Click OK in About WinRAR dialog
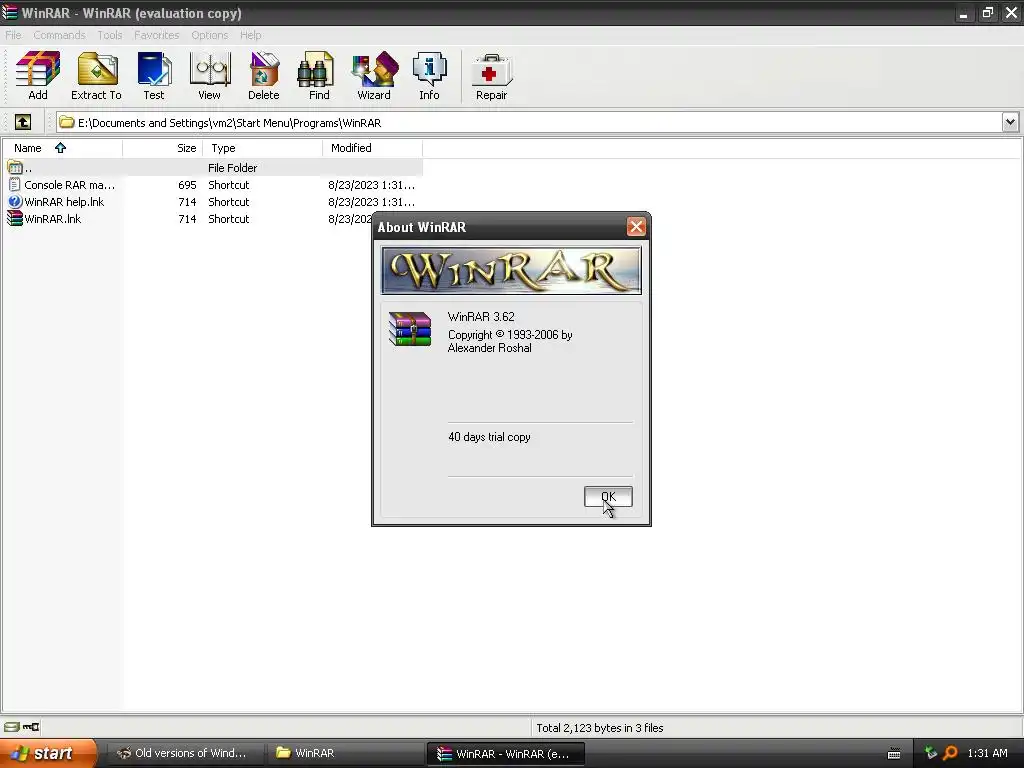The width and height of the screenshot is (1024, 768). point(608,496)
